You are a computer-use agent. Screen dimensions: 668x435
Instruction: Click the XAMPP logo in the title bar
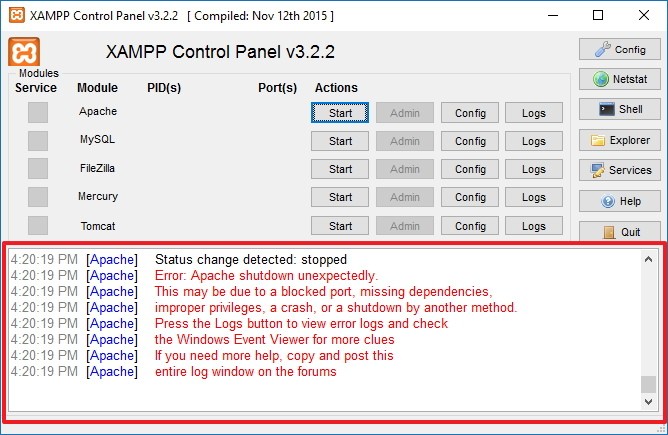tap(17, 15)
